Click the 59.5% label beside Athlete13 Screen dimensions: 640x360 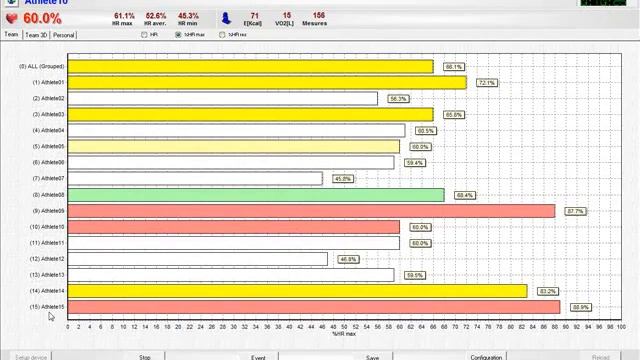[x=415, y=276]
